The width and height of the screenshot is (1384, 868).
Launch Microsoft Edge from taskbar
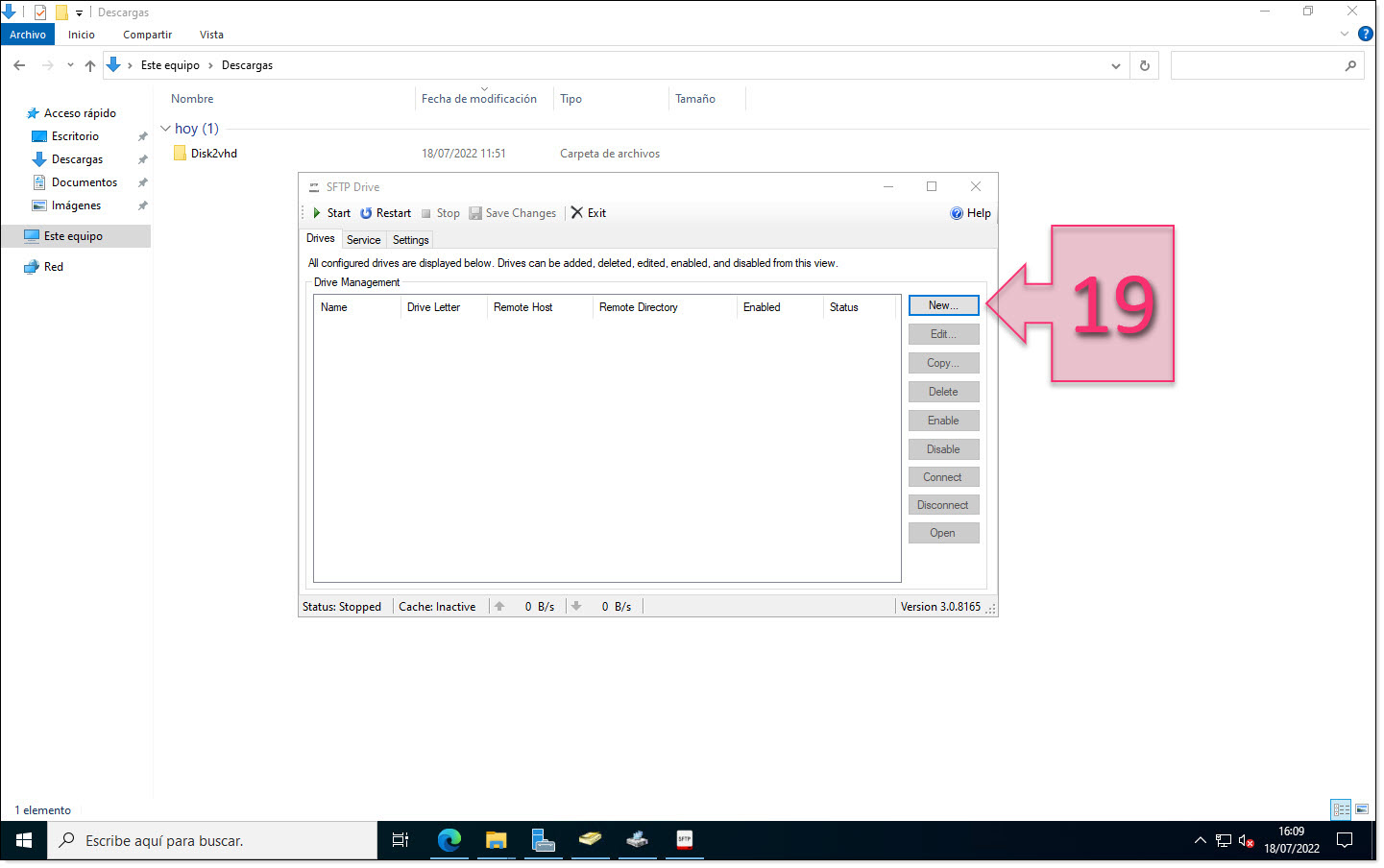[x=449, y=840]
